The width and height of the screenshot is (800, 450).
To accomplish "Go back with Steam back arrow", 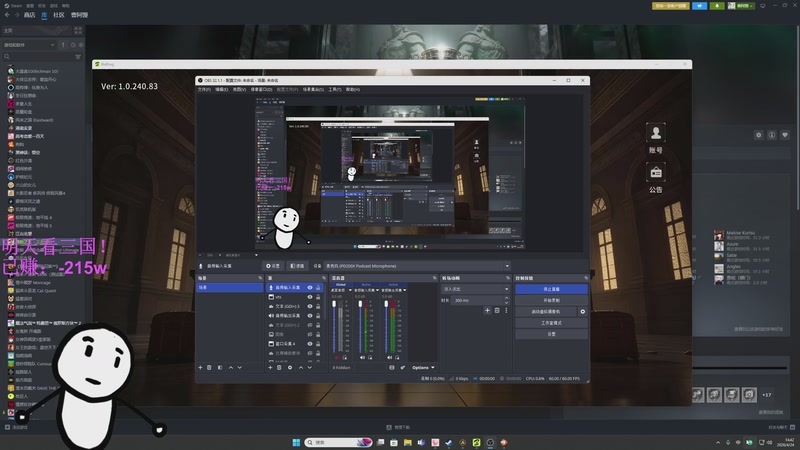I will pyautogui.click(x=7, y=15).
